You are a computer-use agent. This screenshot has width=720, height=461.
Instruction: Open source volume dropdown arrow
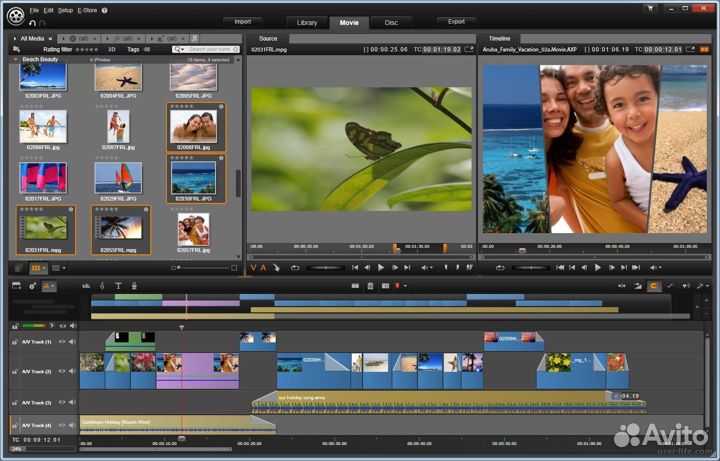[x=431, y=268]
